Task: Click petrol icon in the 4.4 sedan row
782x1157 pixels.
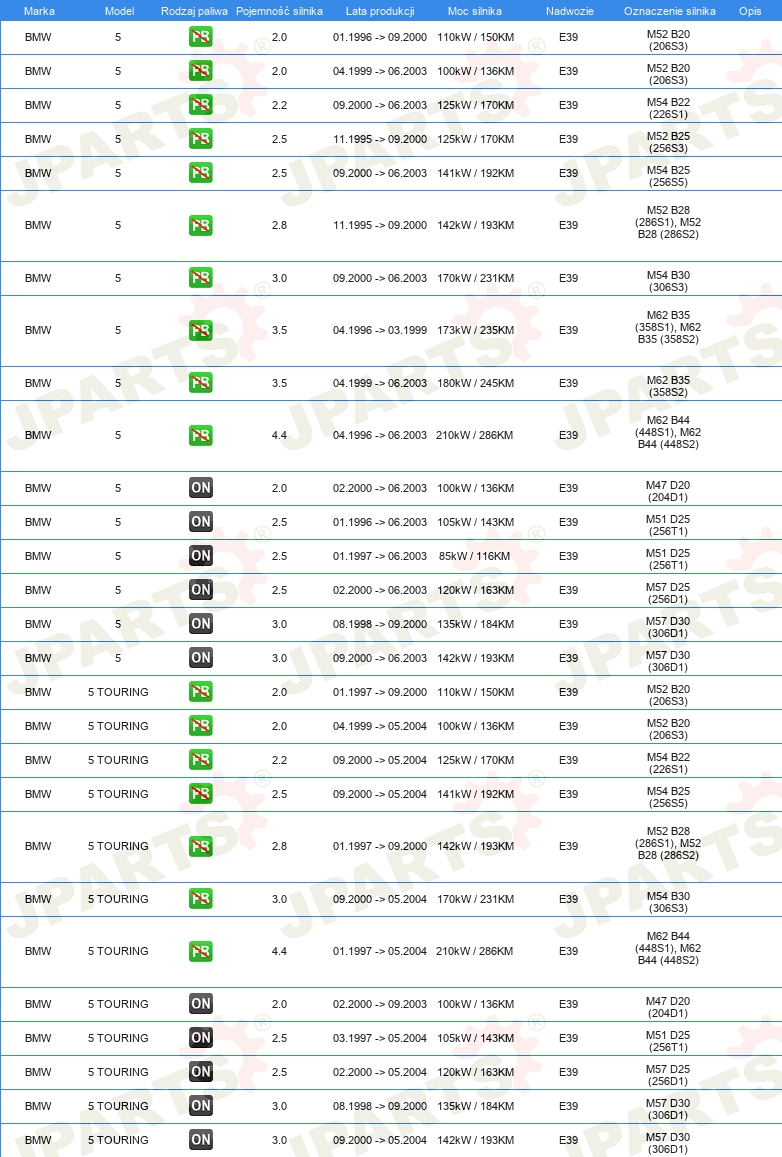Action: 201,435
